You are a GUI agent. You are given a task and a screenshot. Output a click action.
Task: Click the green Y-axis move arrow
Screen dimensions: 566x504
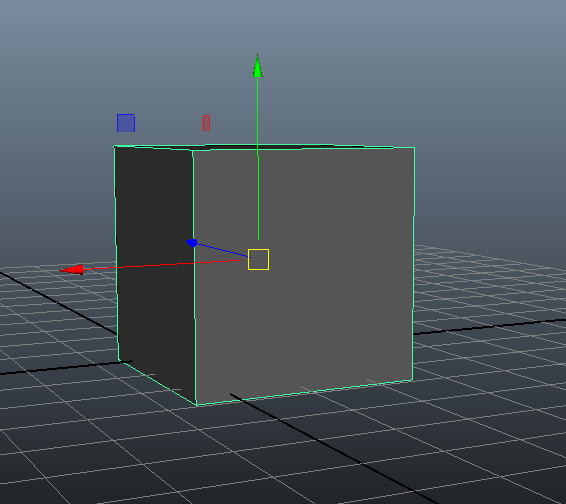point(257,66)
